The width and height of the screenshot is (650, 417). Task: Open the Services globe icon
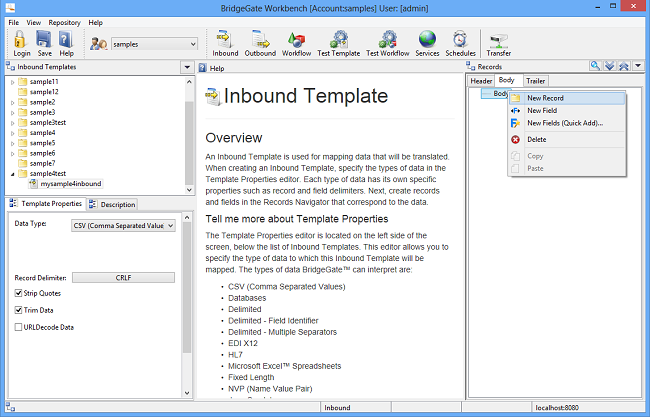427,40
